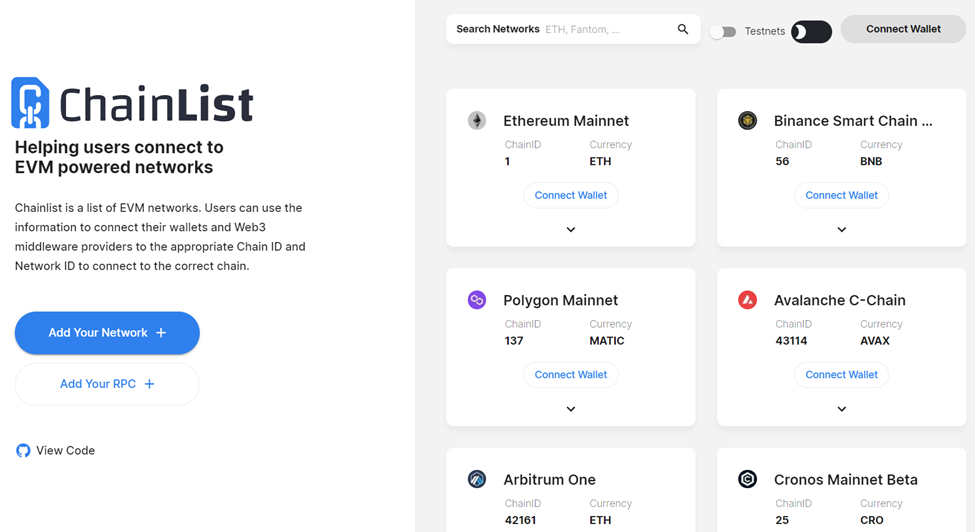Click the Ethereum Mainnet logo icon
The height and width of the screenshot is (532, 975).
tap(477, 120)
